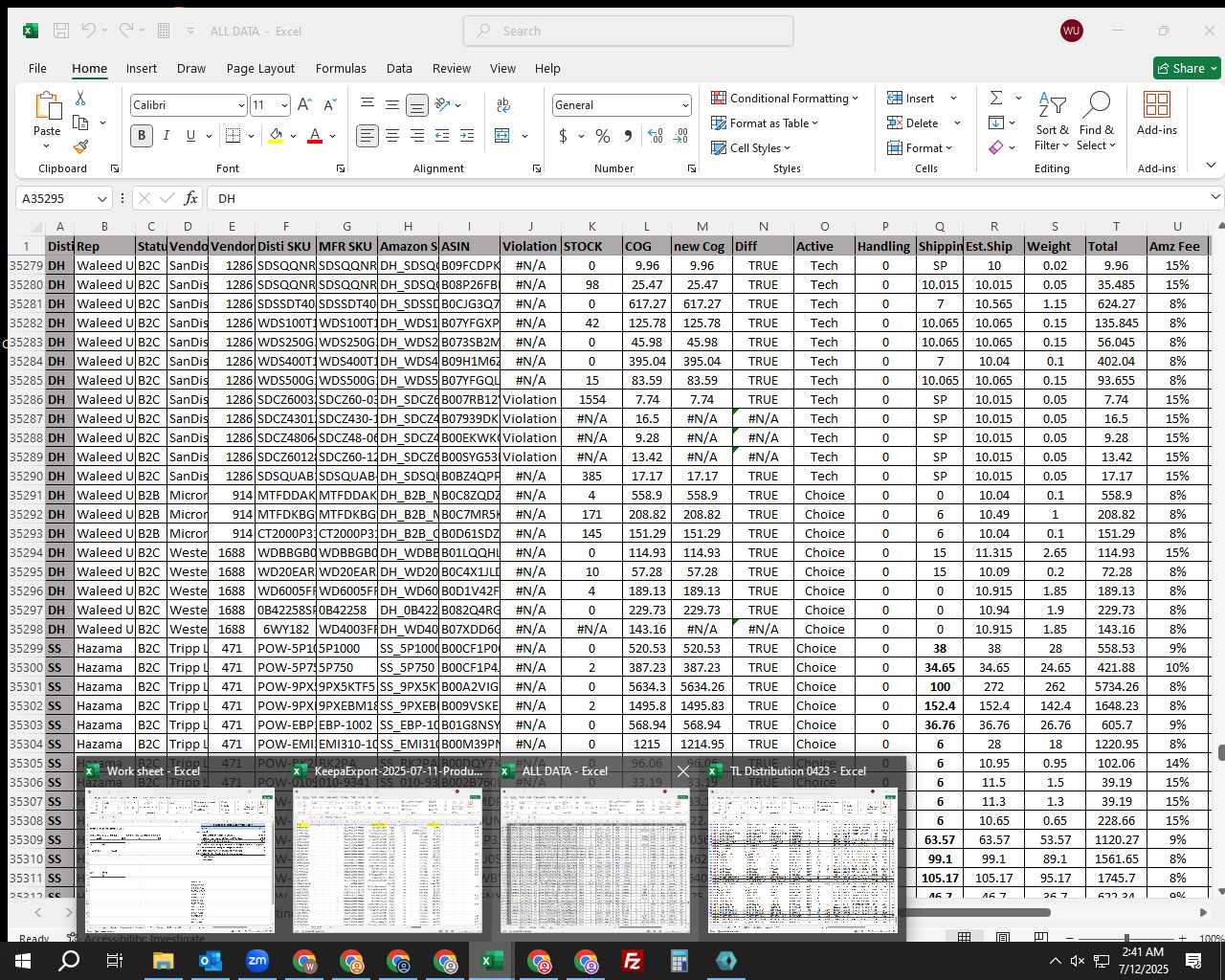Screen dimensions: 1225x980
Task: Expand the Name Box dropdown arrow
Action: [101, 198]
